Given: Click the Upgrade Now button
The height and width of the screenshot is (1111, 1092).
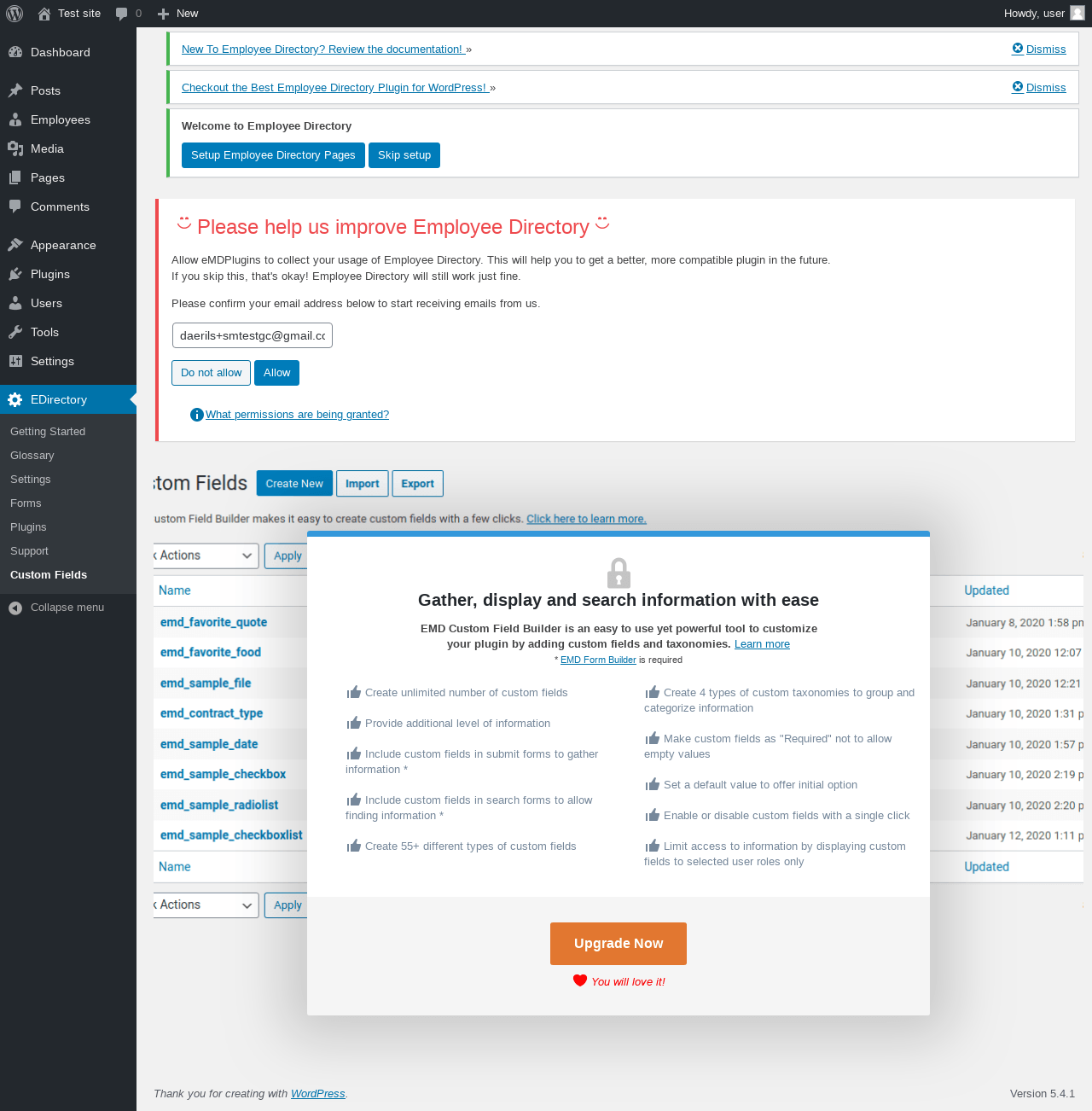Looking at the screenshot, I should pyautogui.click(x=619, y=944).
